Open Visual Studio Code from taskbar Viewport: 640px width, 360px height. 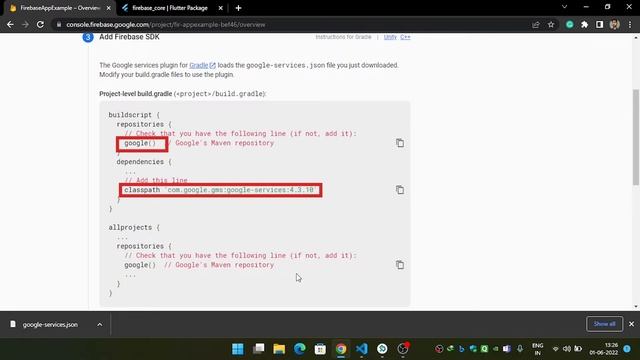[x=362, y=349]
